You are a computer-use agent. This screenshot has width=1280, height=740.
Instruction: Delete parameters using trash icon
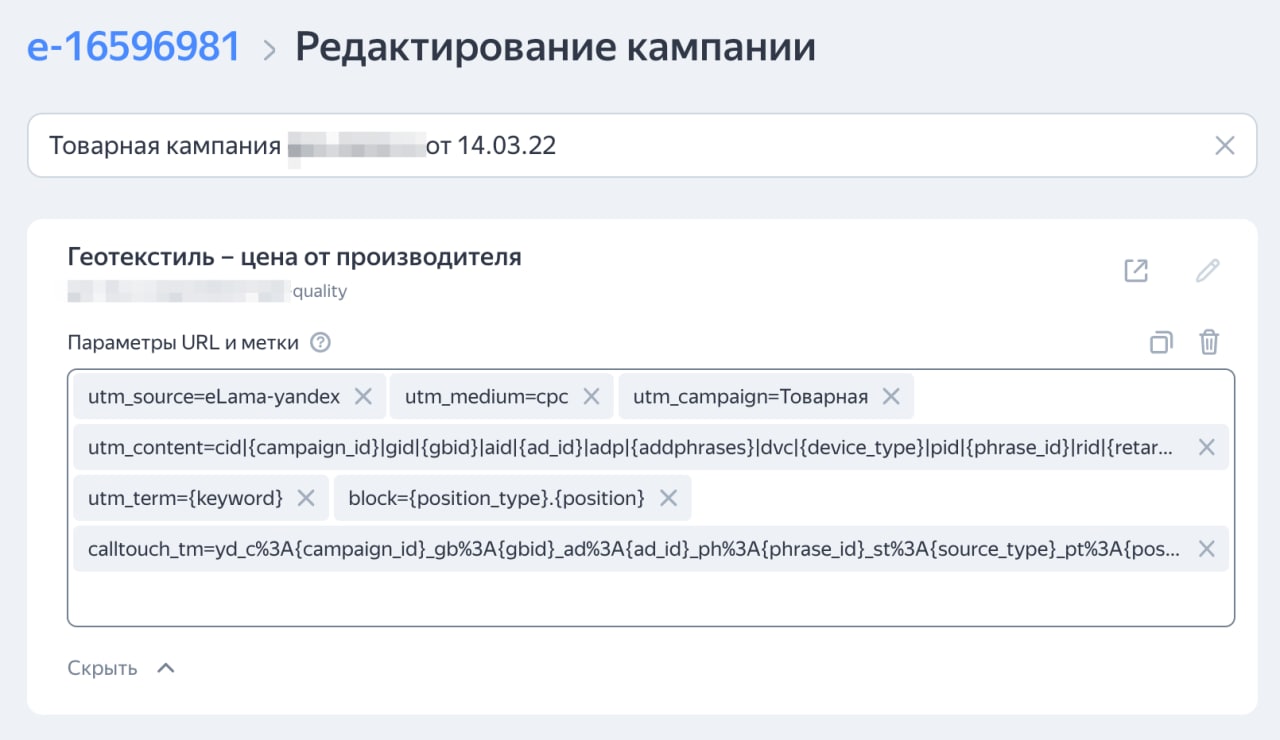[1209, 343]
